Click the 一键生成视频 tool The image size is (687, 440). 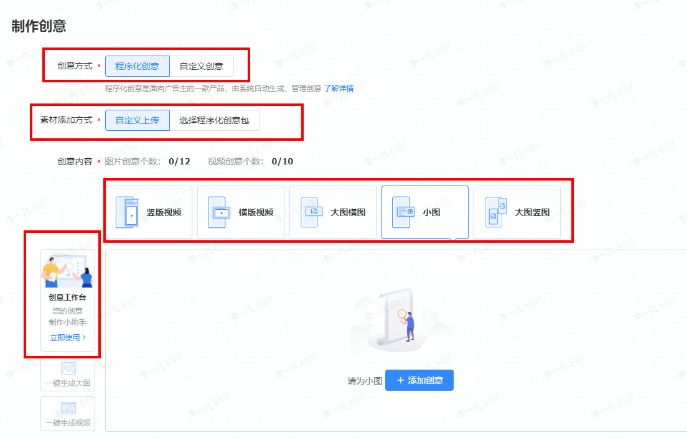(67, 414)
